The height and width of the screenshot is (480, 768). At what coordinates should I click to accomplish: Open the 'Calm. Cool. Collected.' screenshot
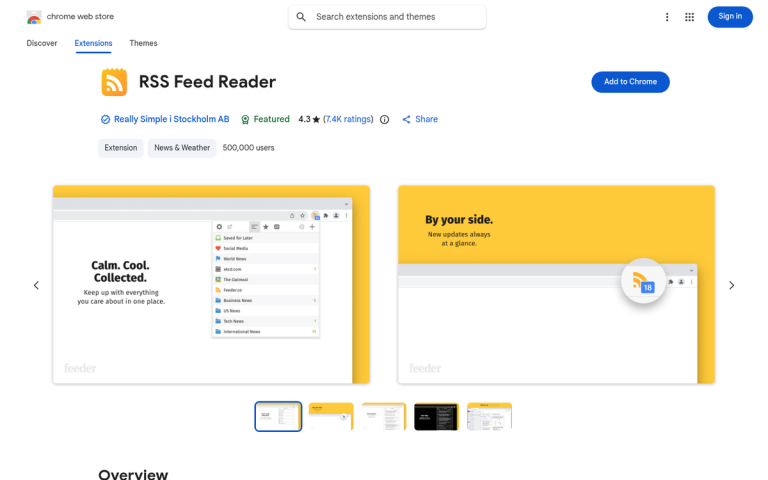pyautogui.click(x=211, y=285)
